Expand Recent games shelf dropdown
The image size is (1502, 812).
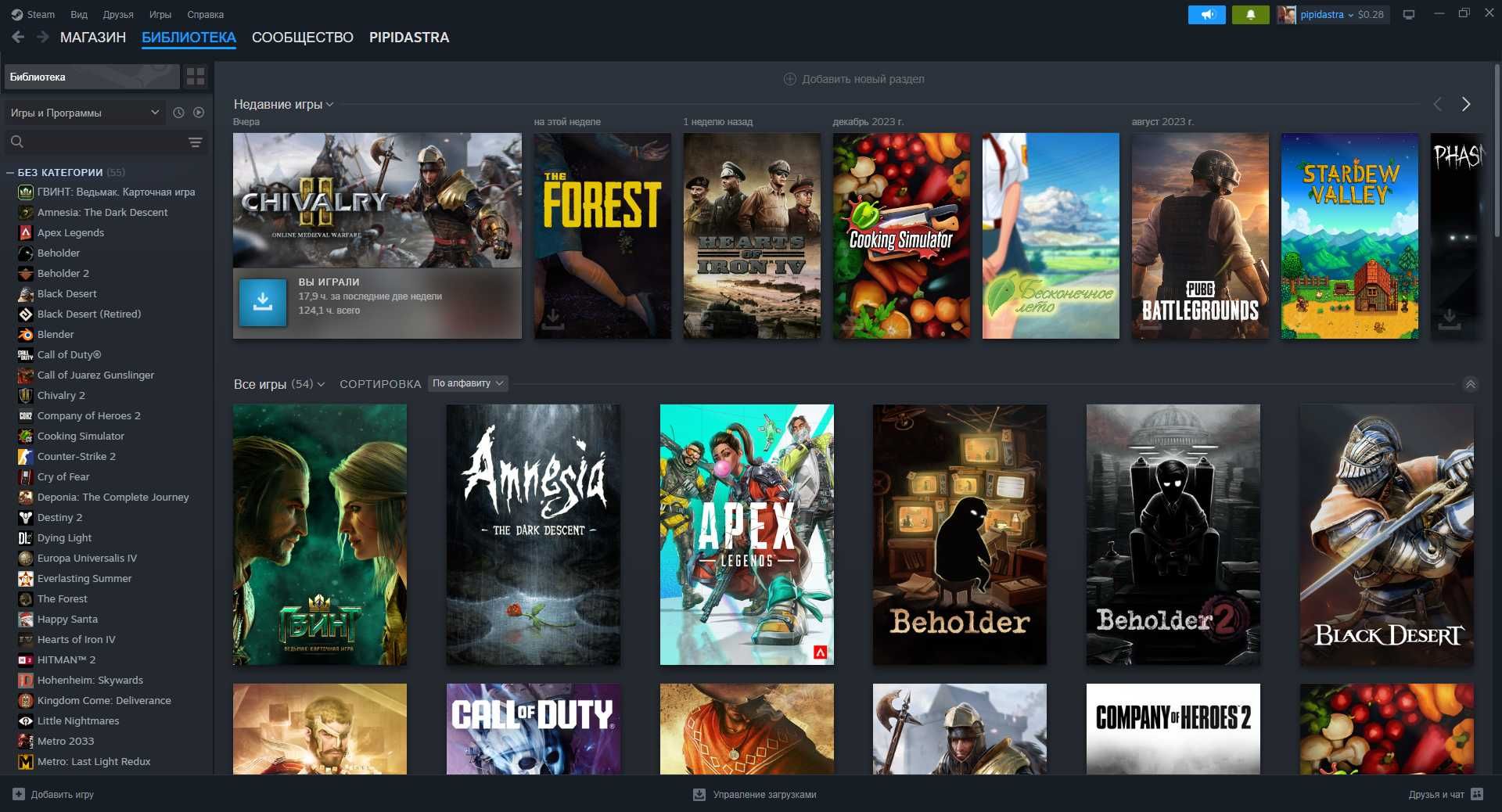pyautogui.click(x=329, y=104)
